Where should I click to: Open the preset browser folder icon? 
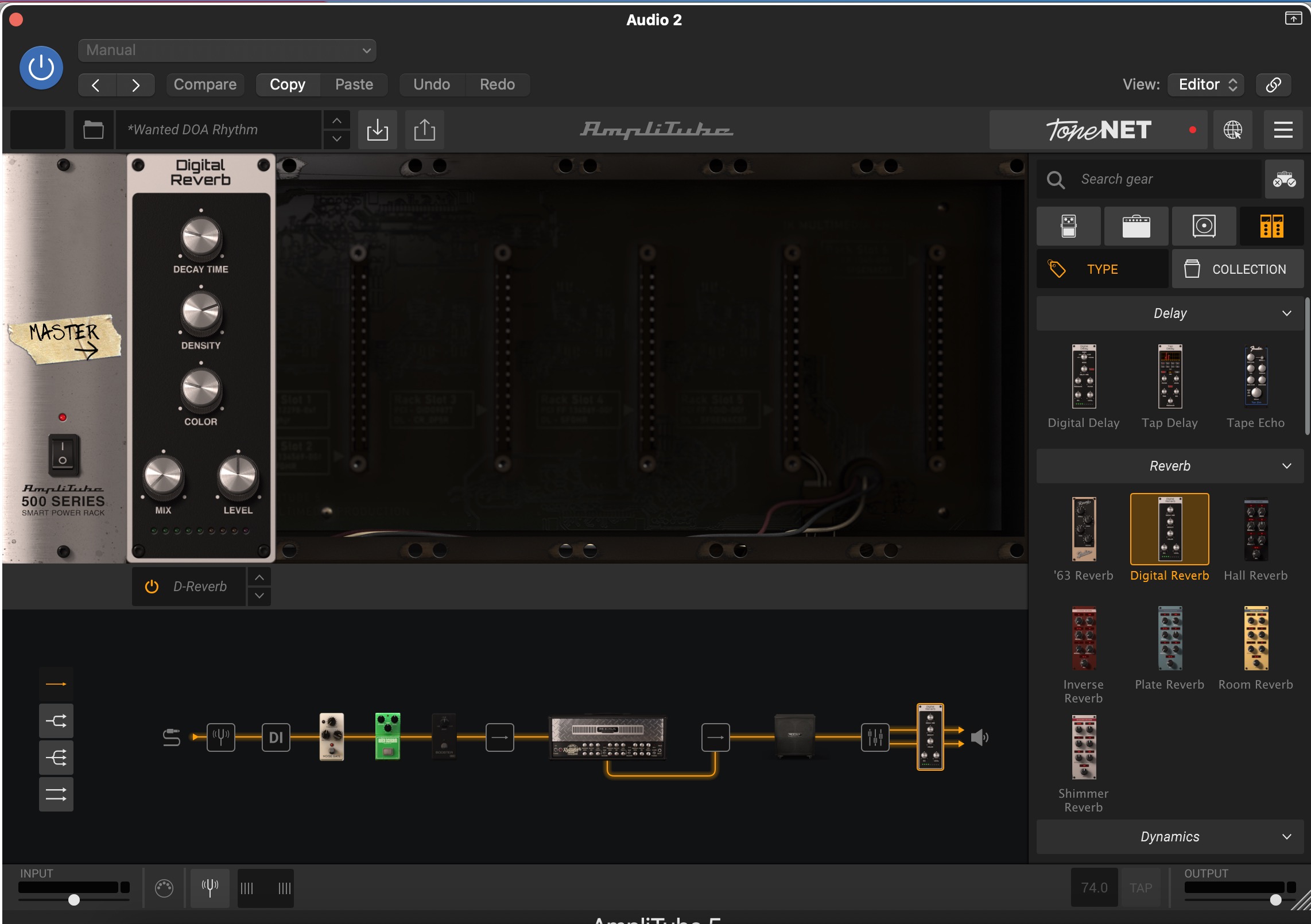click(94, 130)
